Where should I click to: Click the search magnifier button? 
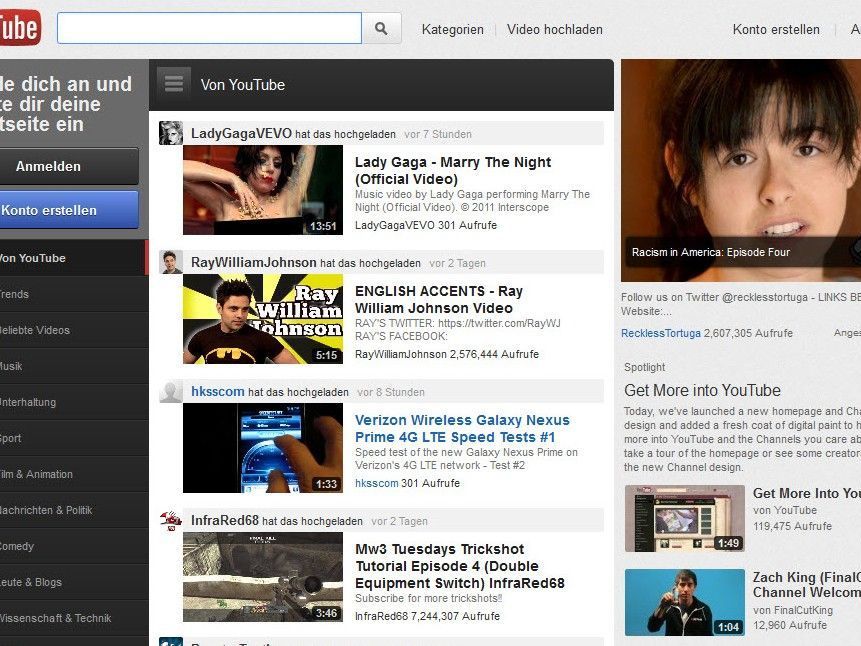coord(381,29)
